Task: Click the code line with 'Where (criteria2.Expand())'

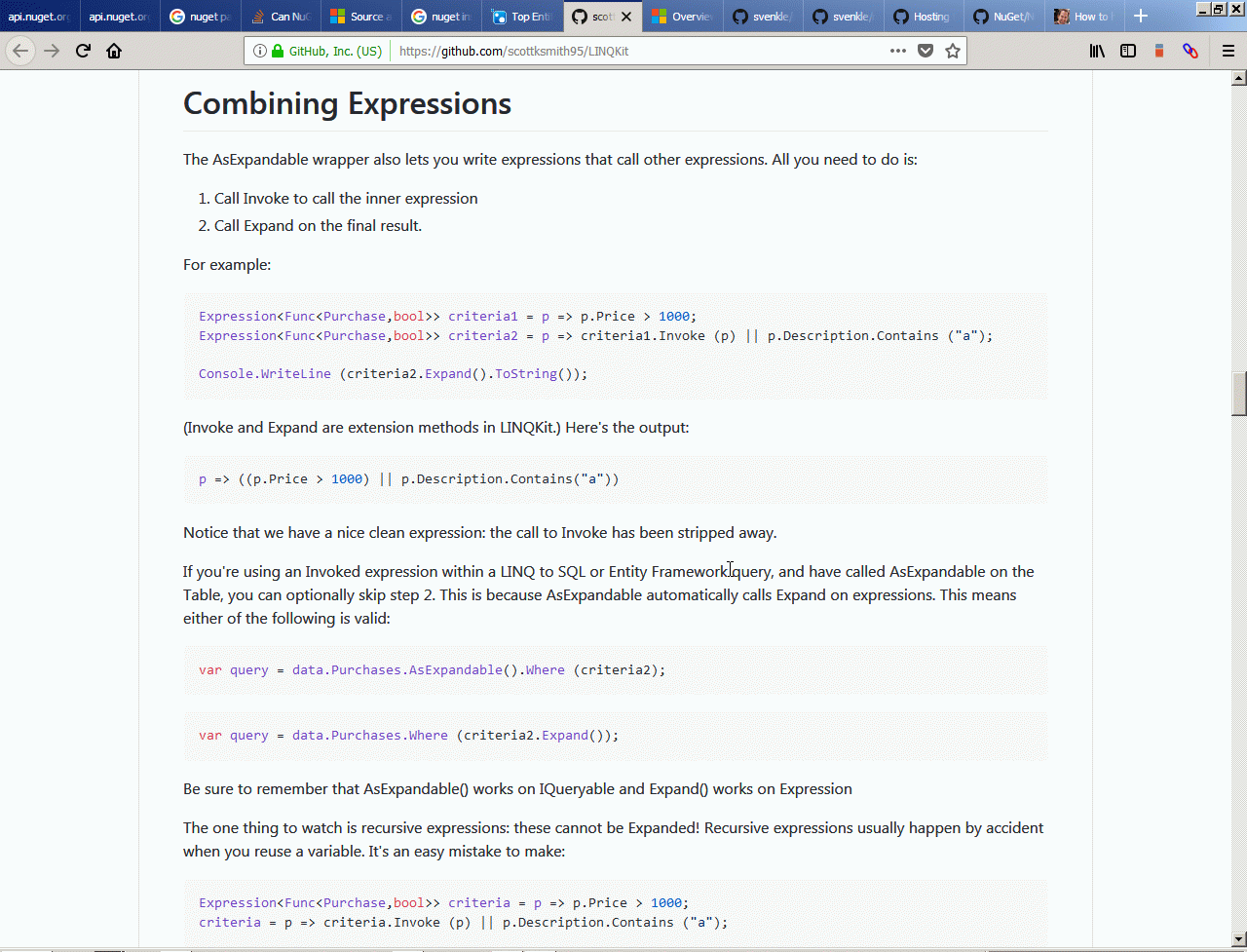Action: tap(409, 735)
